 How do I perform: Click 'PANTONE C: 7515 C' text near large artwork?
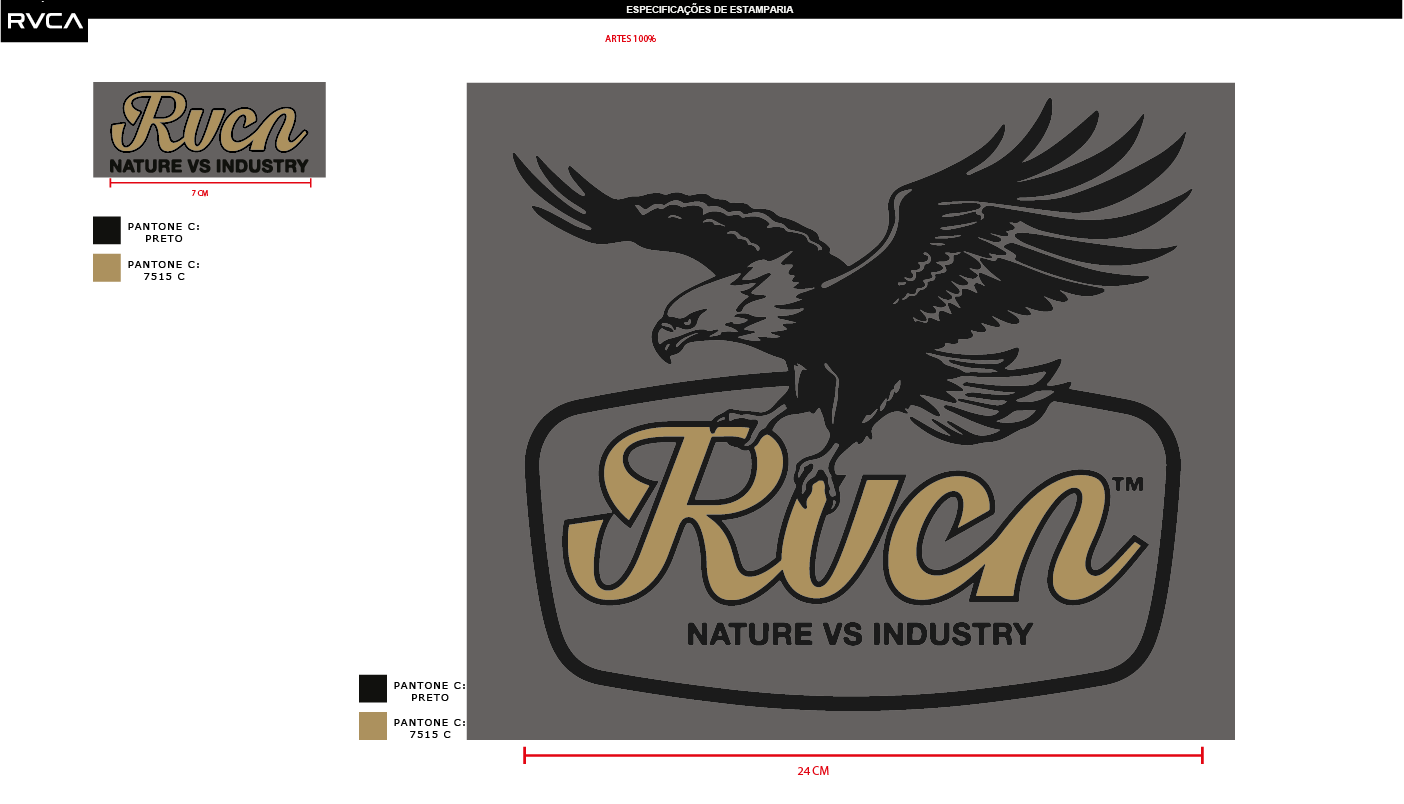coord(430,728)
